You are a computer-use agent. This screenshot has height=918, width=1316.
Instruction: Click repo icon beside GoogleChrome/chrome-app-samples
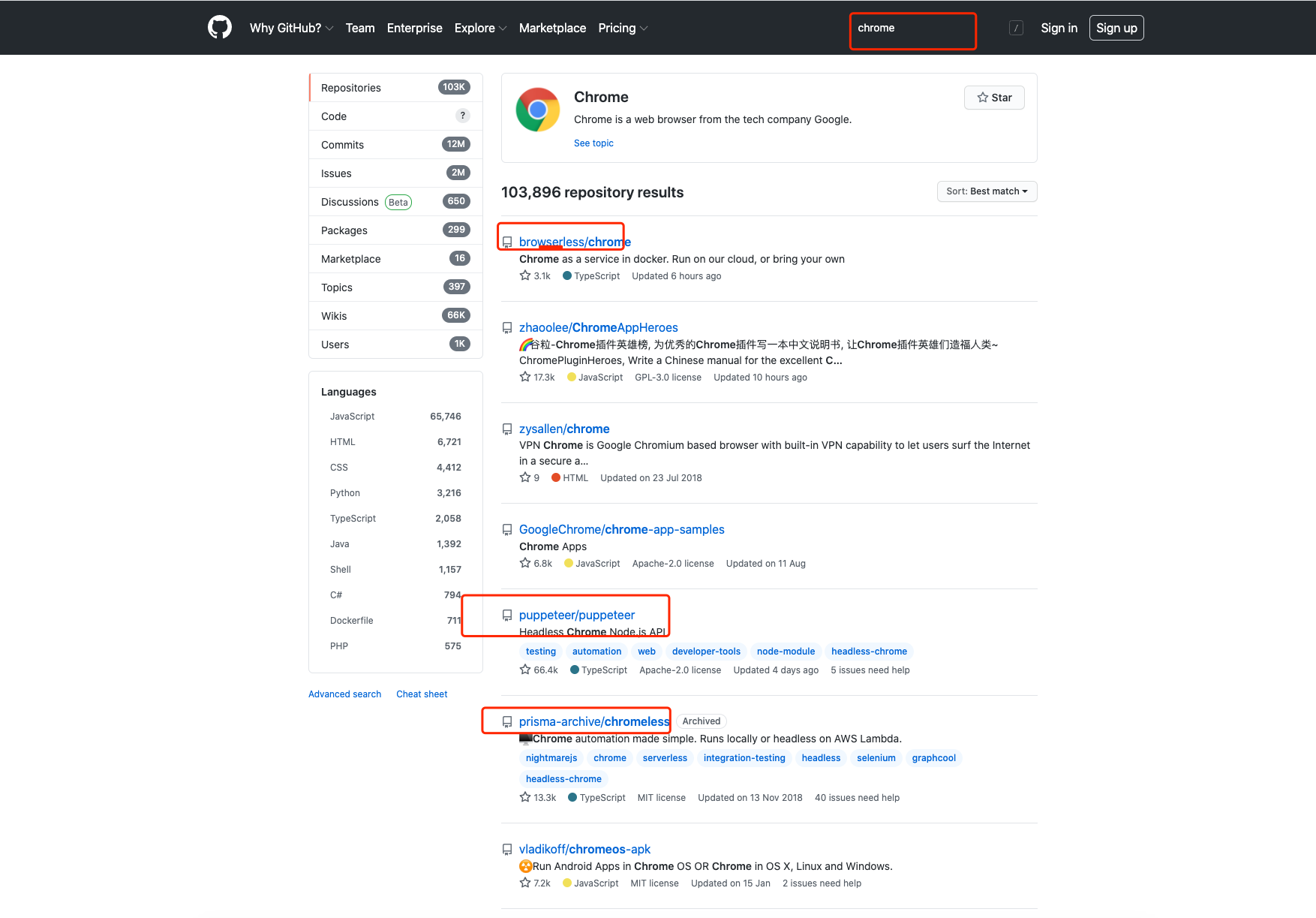pos(507,530)
